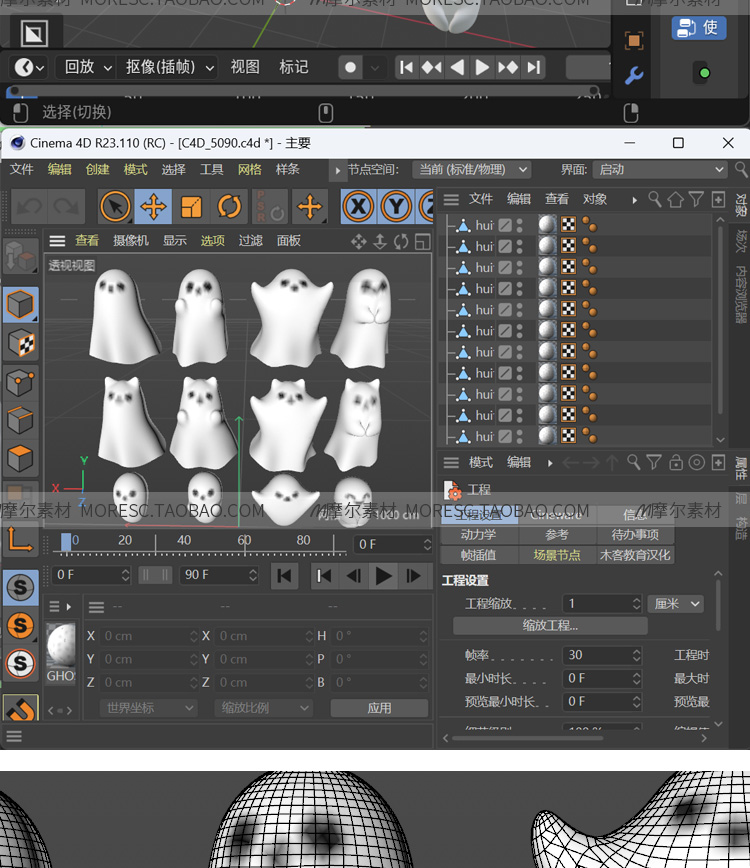Click the Make Editable icon in left toolbar
750x868 pixels.
(20, 257)
